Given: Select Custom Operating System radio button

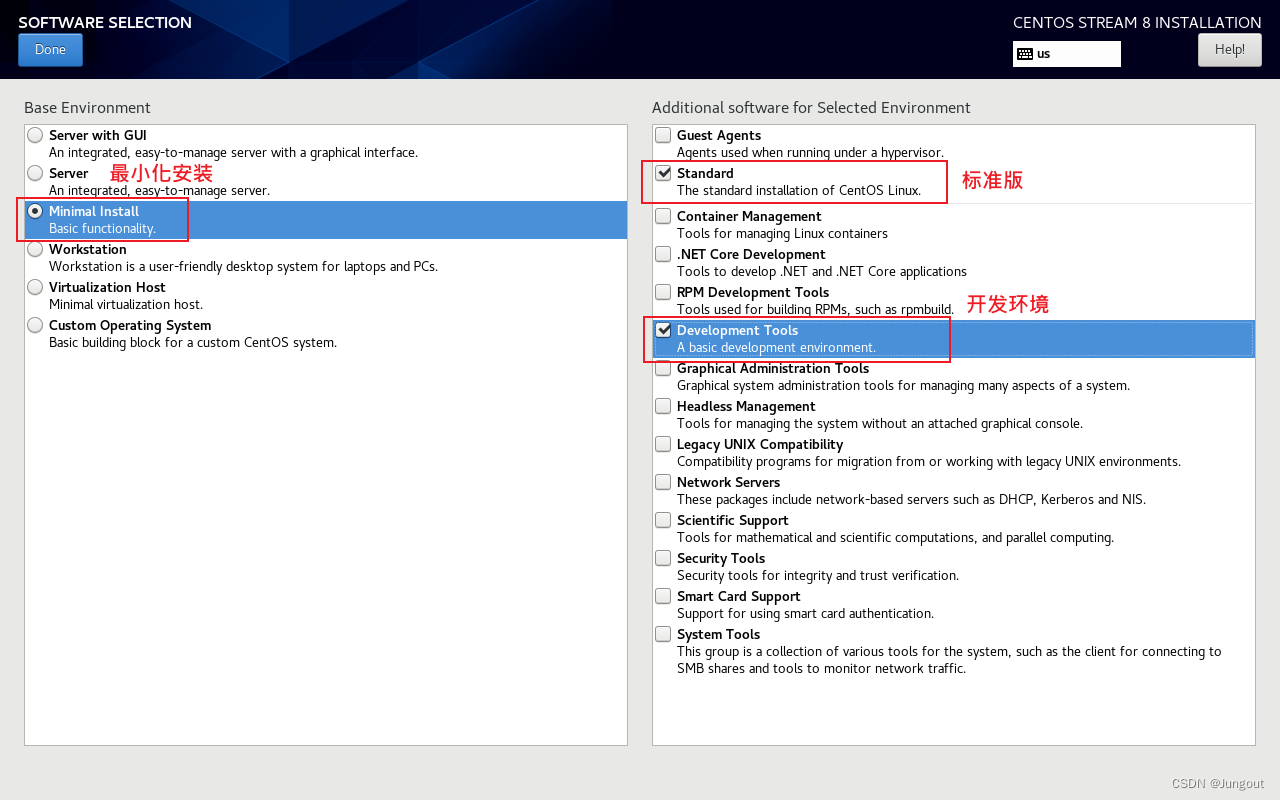Looking at the screenshot, I should point(36,325).
